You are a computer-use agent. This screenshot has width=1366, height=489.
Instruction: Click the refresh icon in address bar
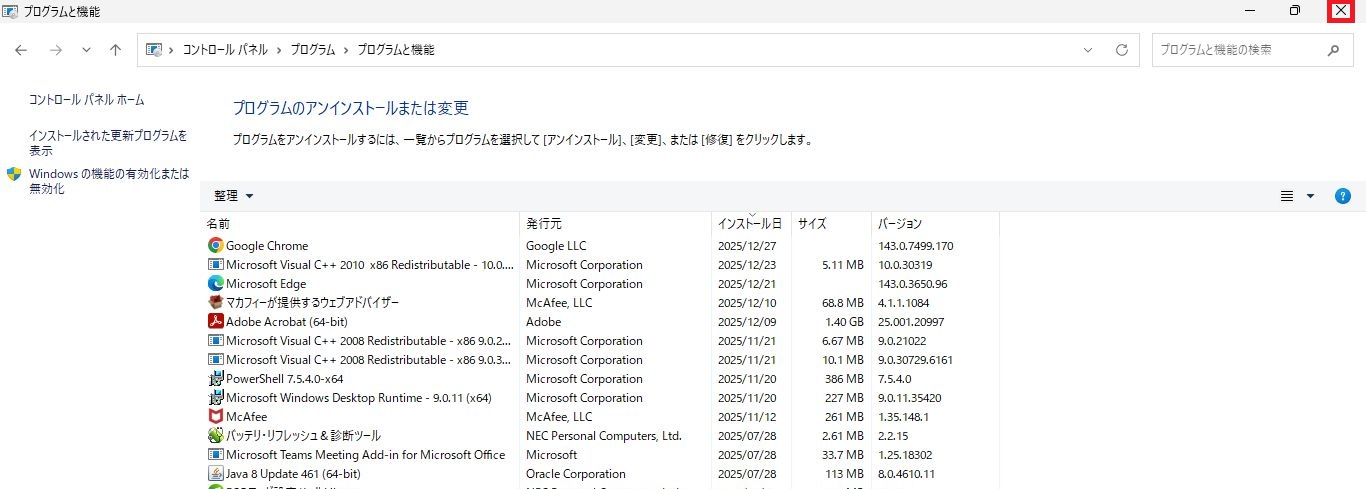[1121, 50]
